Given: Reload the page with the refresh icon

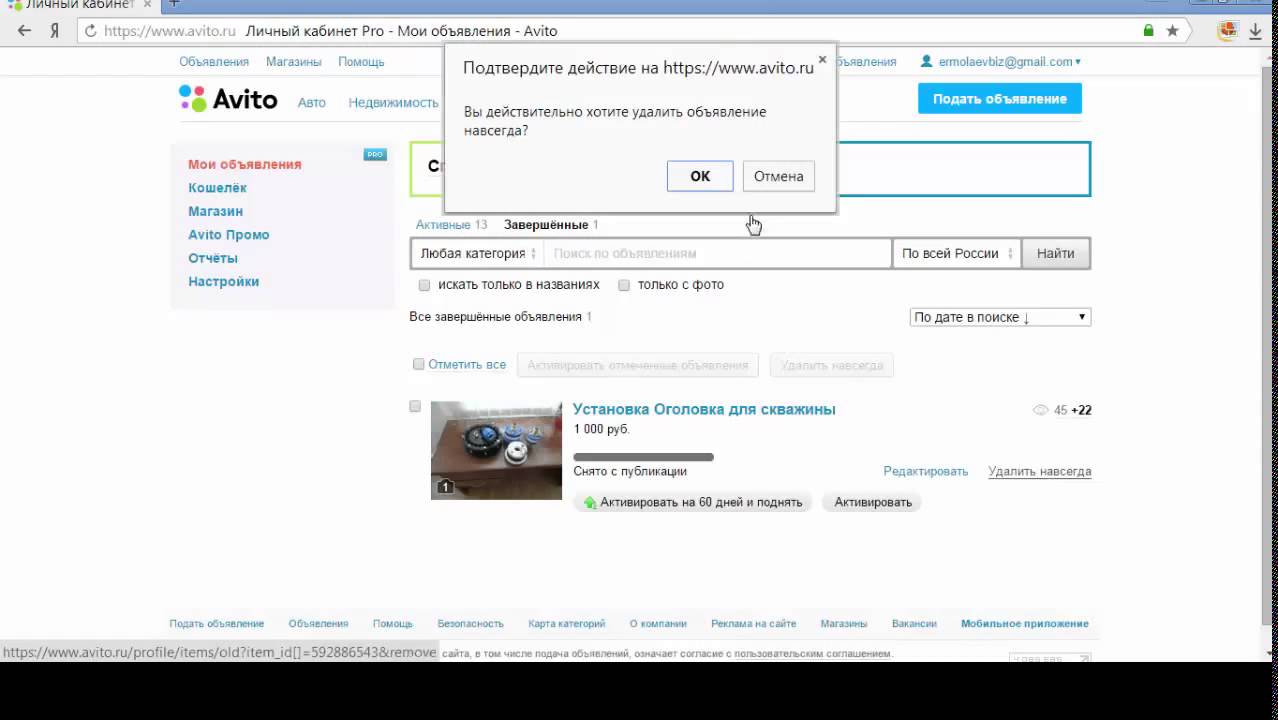Looking at the screenshot, I should (x=91, y=31).
